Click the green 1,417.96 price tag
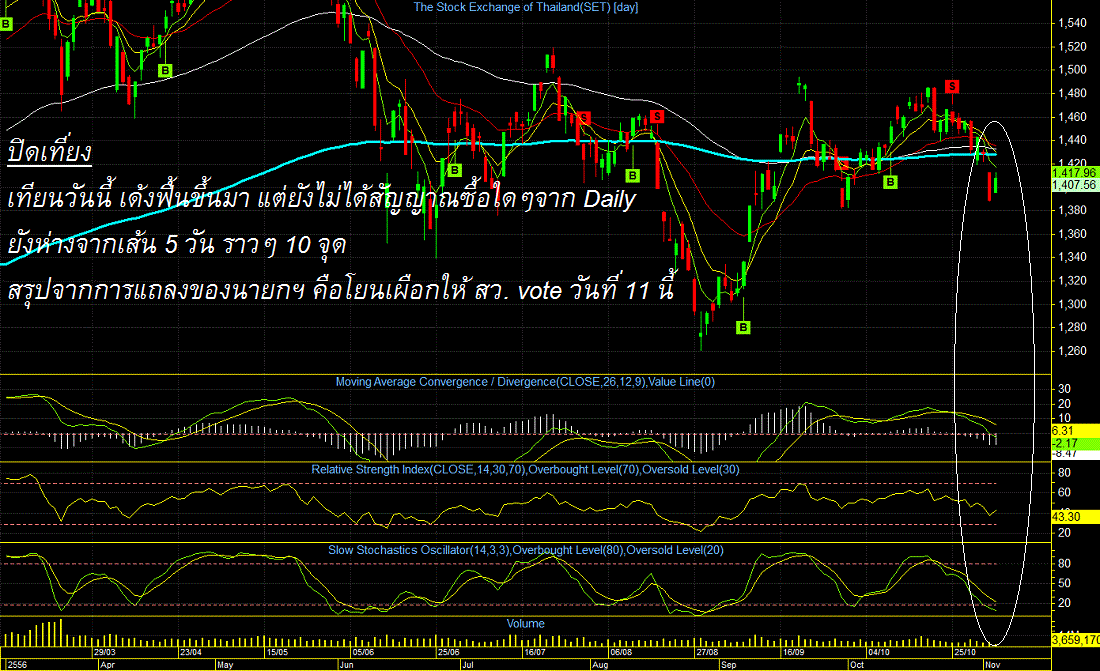1100x671 pixels. click(1075, 173)
